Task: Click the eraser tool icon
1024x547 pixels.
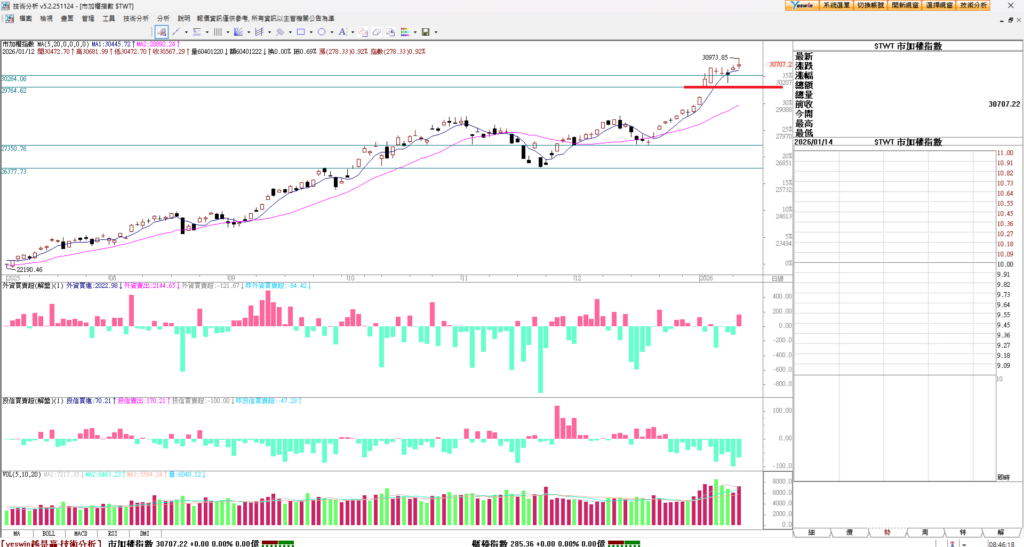Action: click(x=377, y=32)
